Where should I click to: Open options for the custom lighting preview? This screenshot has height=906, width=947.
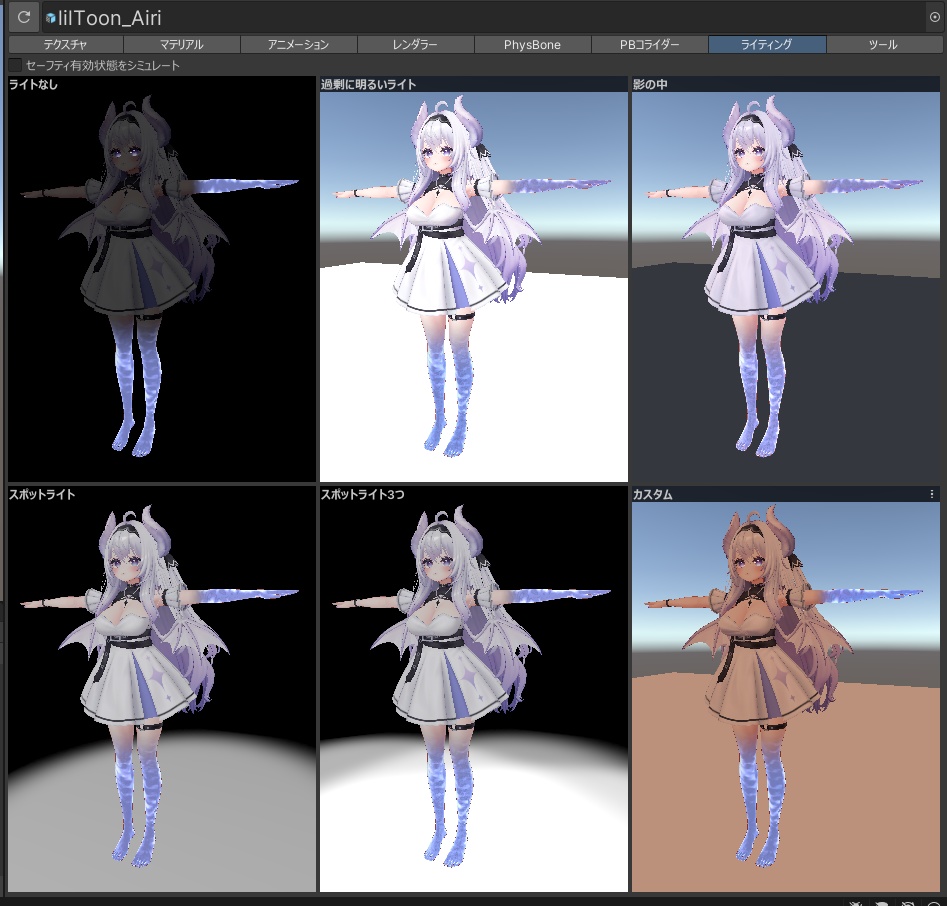click(932, 493)
